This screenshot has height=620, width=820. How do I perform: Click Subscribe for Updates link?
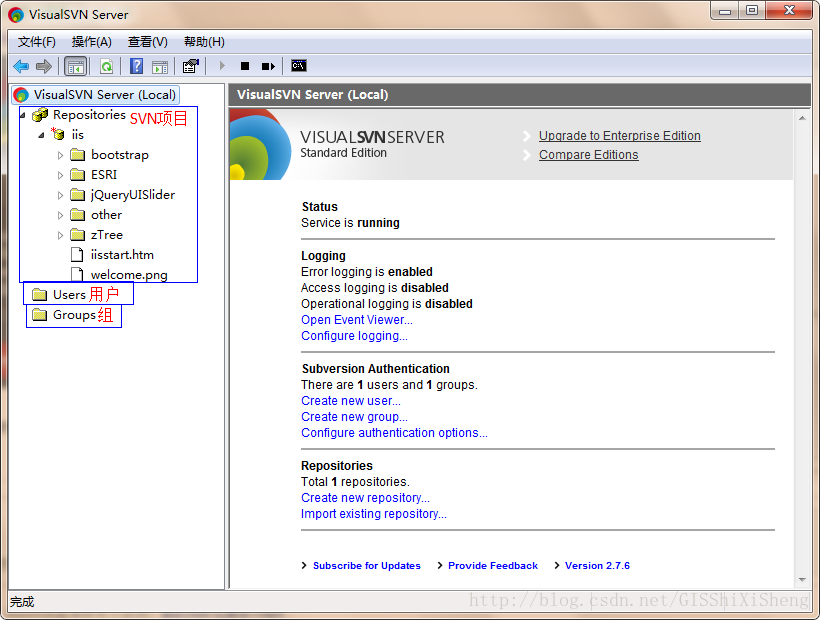coord(367,566)
